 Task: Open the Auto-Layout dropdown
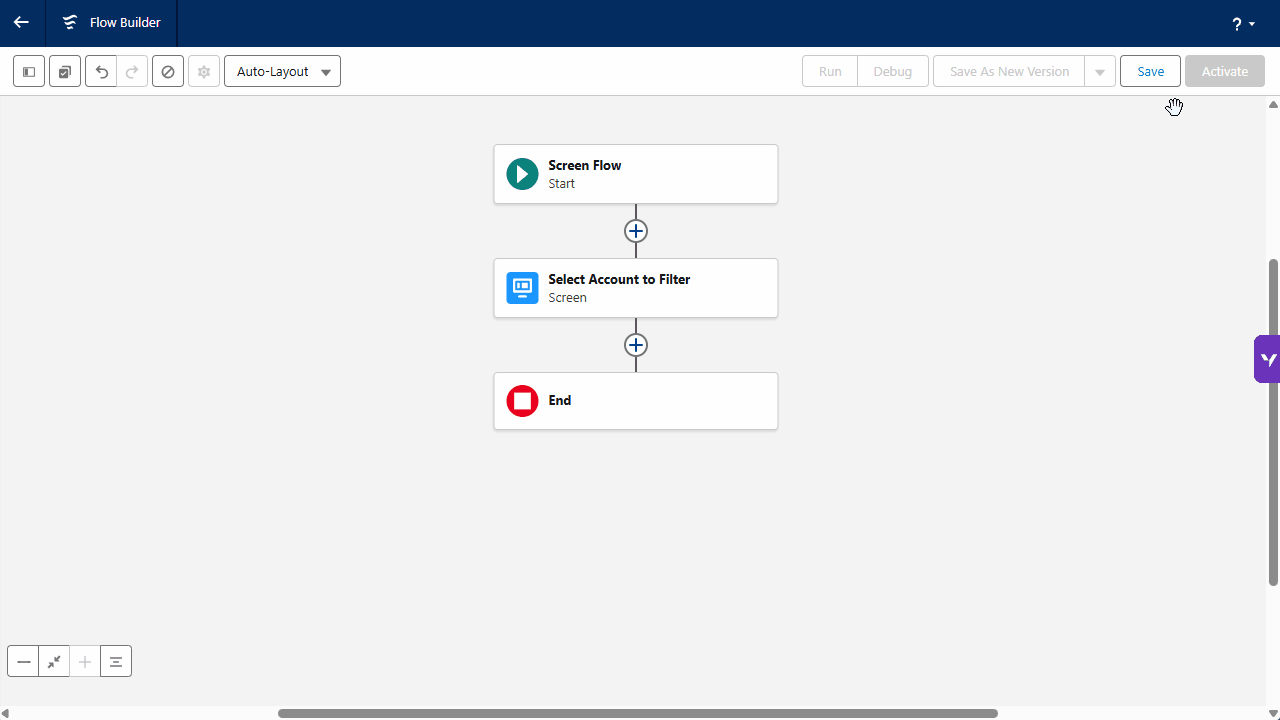(282, 72)
